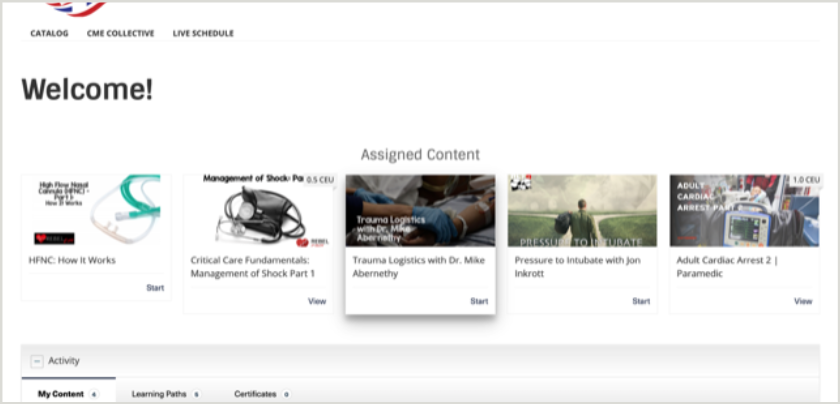This screenshot has height=404, width=840.
Task: Select the Pressure to Intubate thumbnail
Action: (582, 211)
